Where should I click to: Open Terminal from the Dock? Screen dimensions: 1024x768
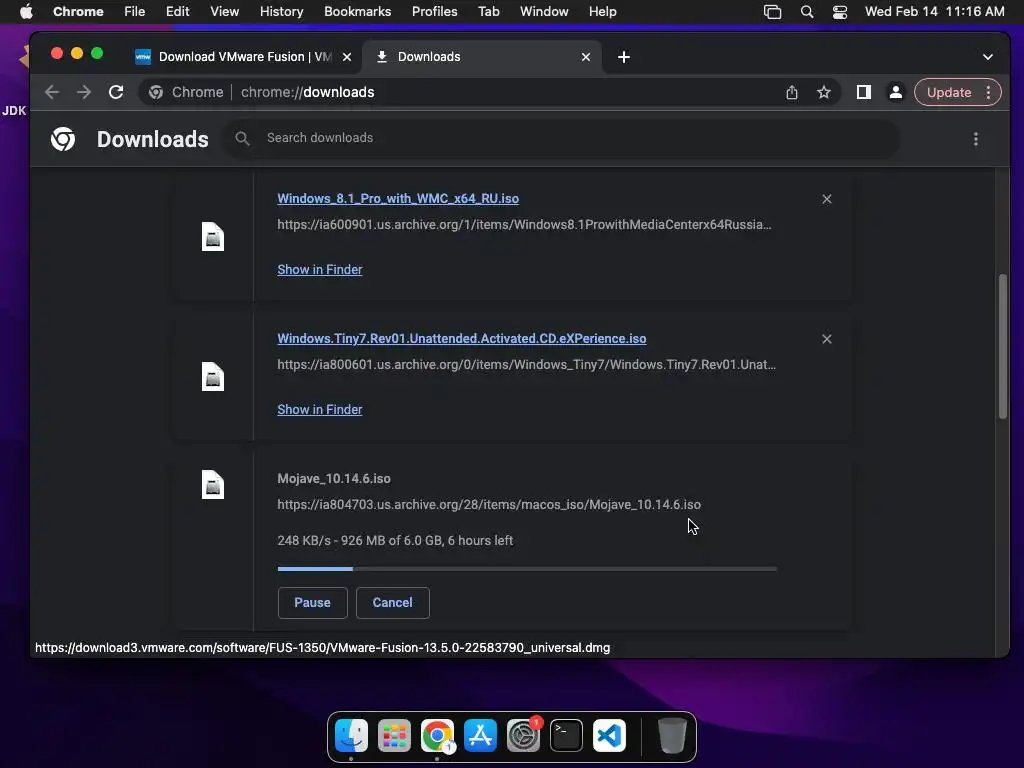click(566, 736)
